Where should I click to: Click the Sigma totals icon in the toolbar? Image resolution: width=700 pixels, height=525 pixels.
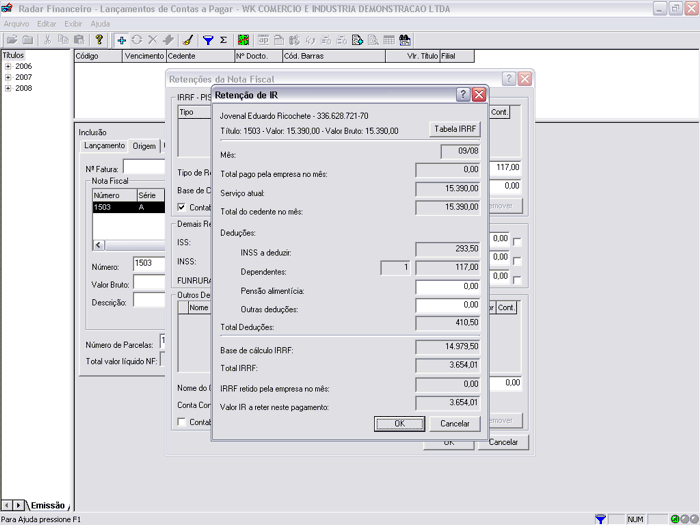[x=223, y=40]
